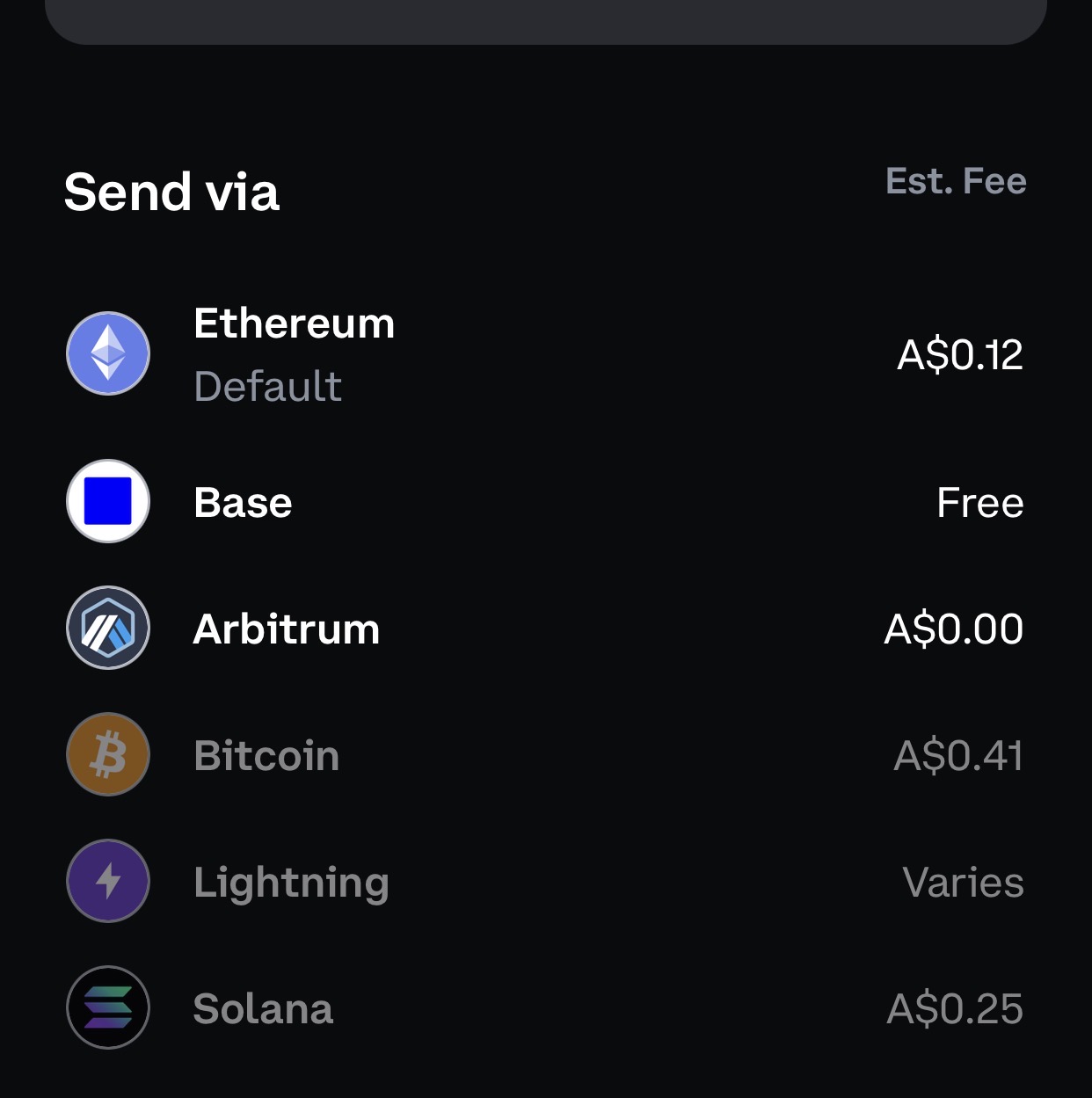This screenshot has height=1098, width=1092.
Task: Click the Free fee for Base
Action: click(980, 503)
